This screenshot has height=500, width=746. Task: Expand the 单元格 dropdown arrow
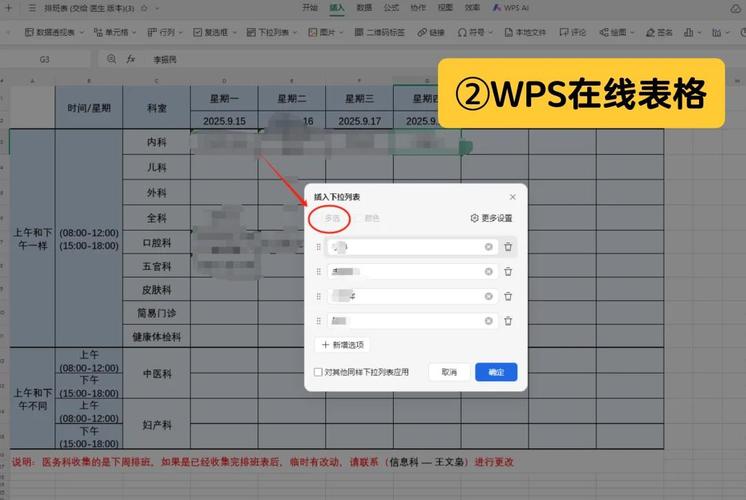coord(134,32)
